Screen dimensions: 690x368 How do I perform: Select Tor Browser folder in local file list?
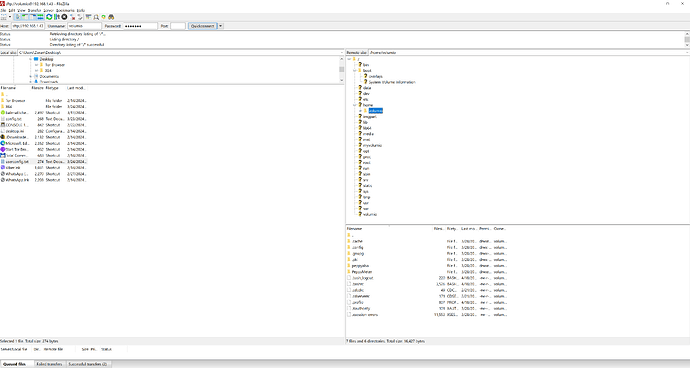[44, 100]
